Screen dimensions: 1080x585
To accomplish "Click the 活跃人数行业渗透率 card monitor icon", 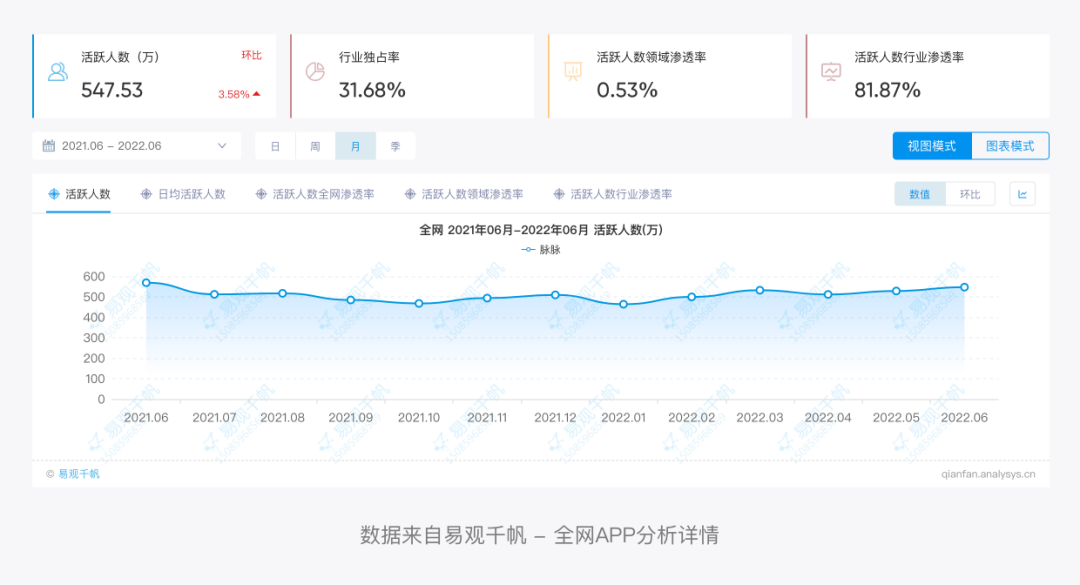I will pos(830,72).
